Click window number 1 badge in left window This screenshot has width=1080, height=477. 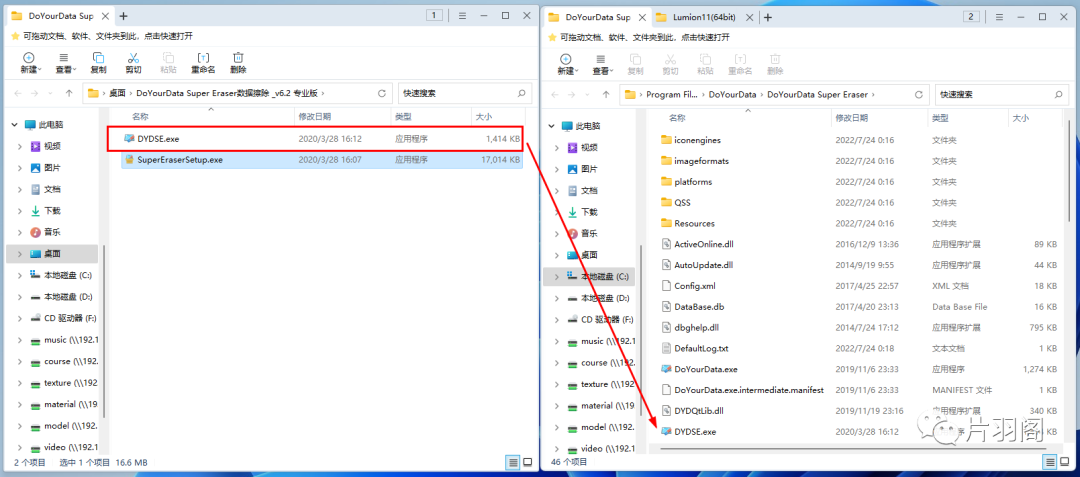[x=434, y=15]
